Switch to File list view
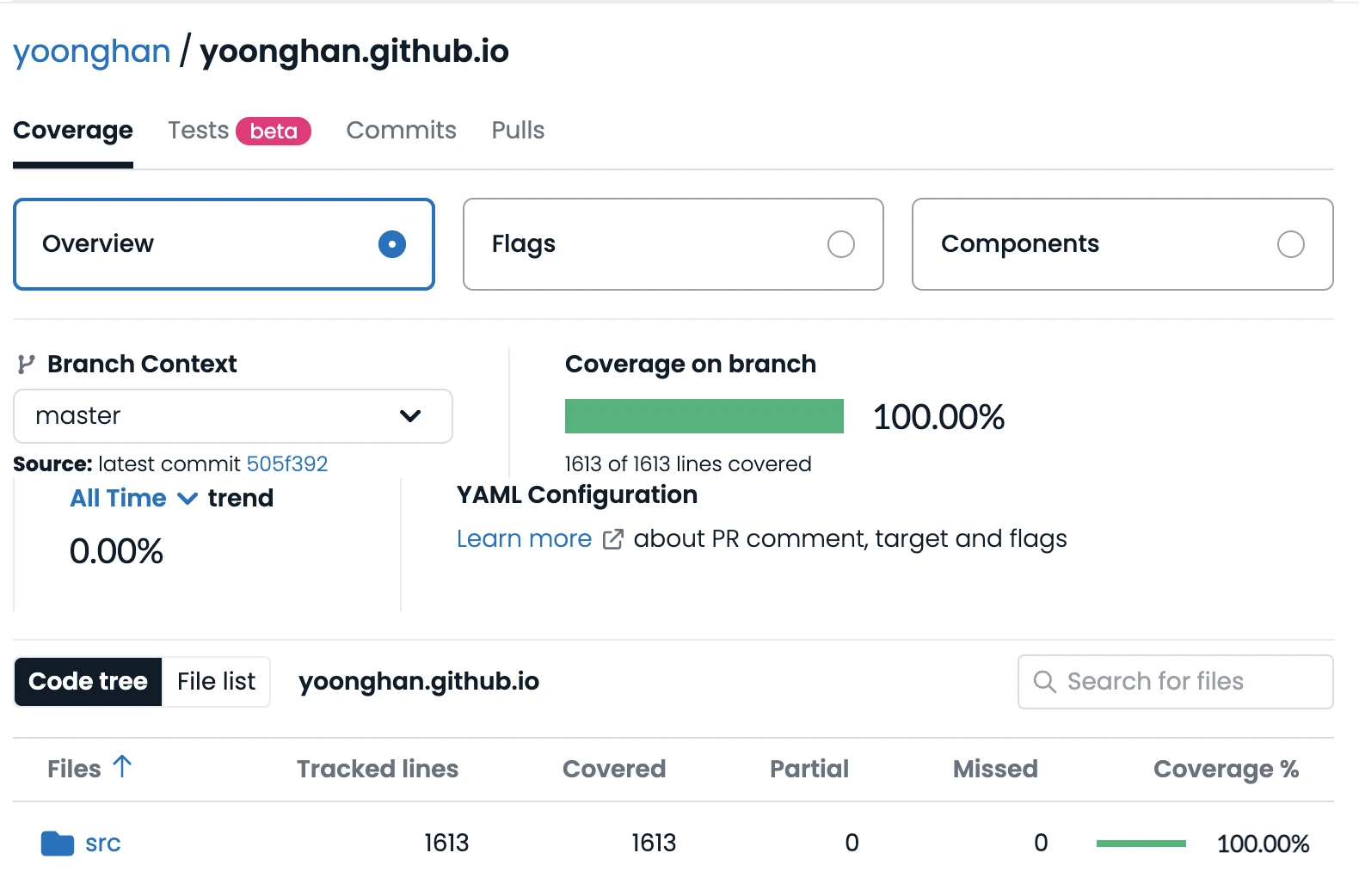Viewport: 1359px width, 896px height. [216, 682]
